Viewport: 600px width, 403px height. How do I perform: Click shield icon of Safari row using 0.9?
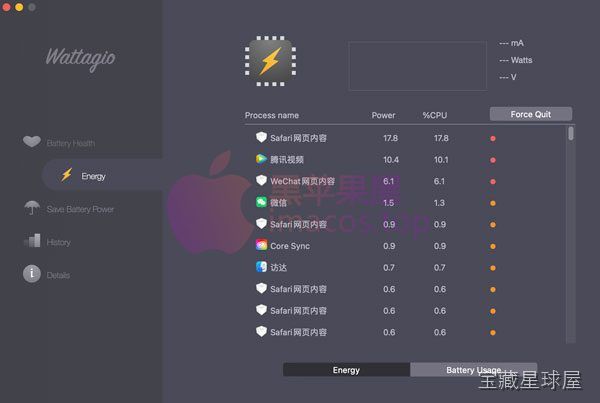pos(261,224)
